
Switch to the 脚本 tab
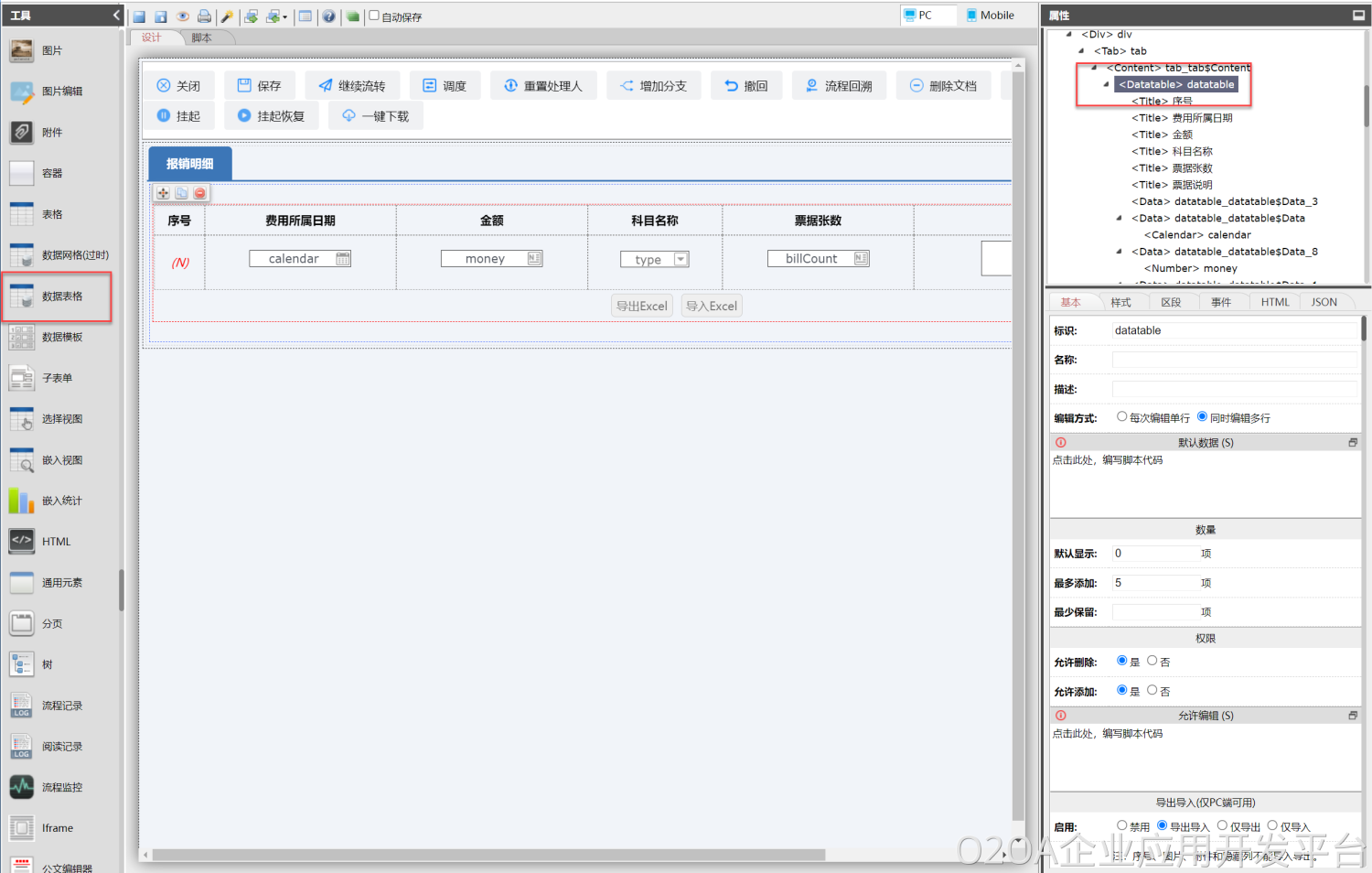201,38
